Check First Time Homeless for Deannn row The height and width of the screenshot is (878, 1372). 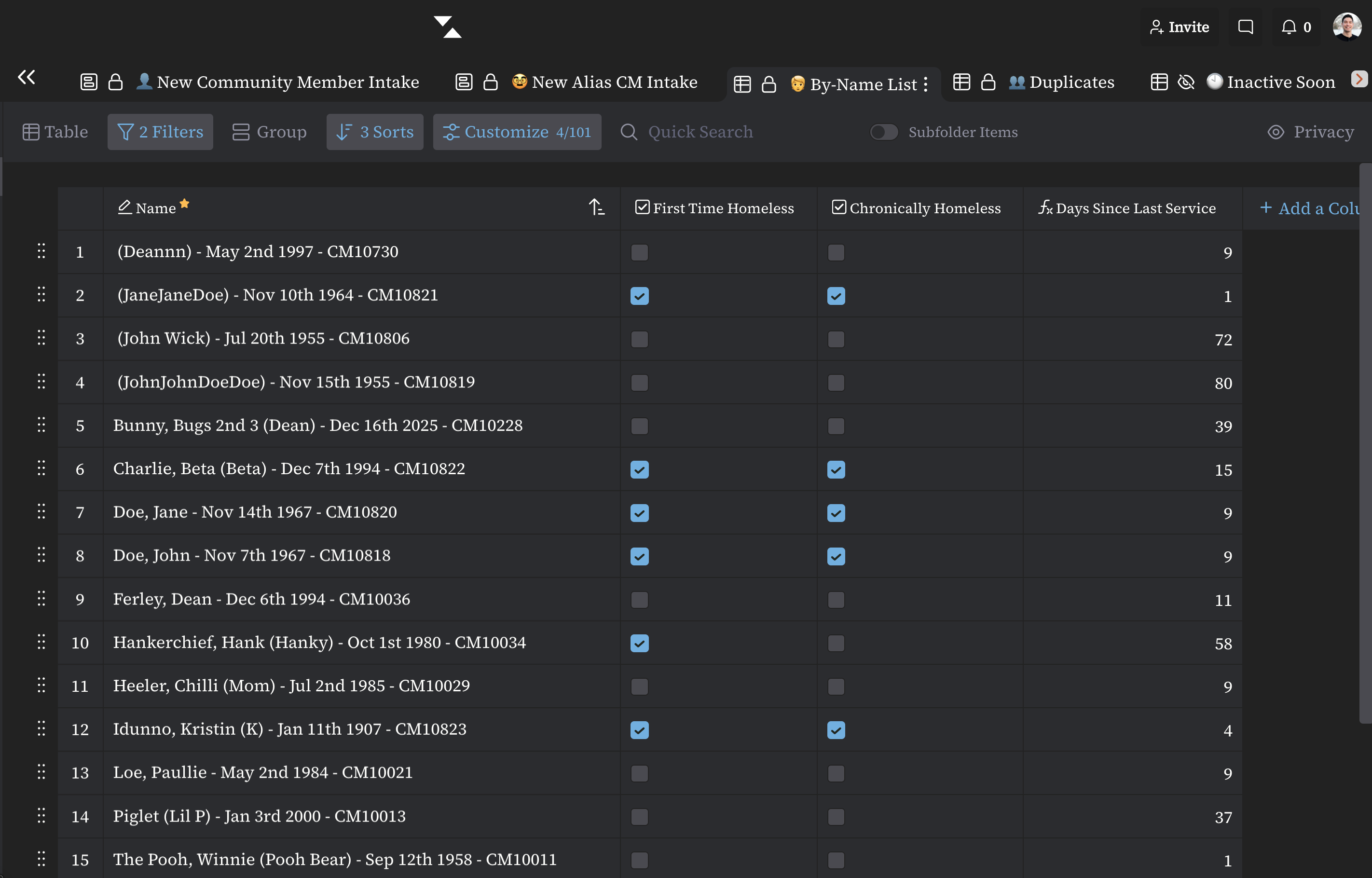point(640,252)
